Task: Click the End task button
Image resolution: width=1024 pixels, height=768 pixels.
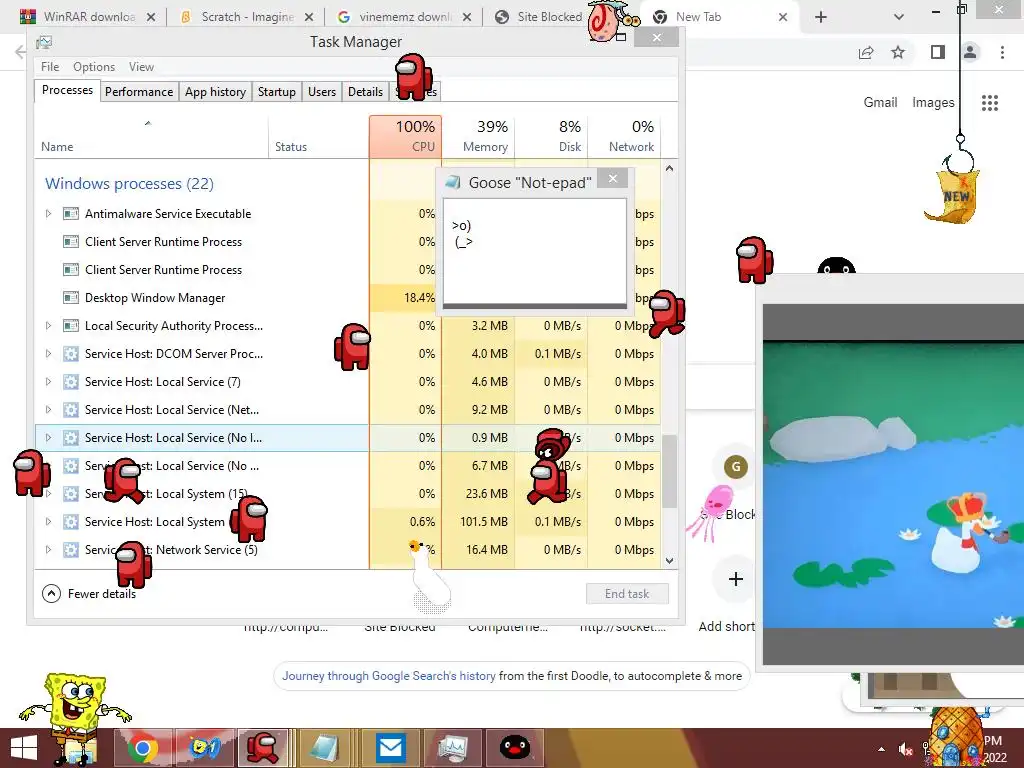Action: pyautogui.click(x=627, y=594)
